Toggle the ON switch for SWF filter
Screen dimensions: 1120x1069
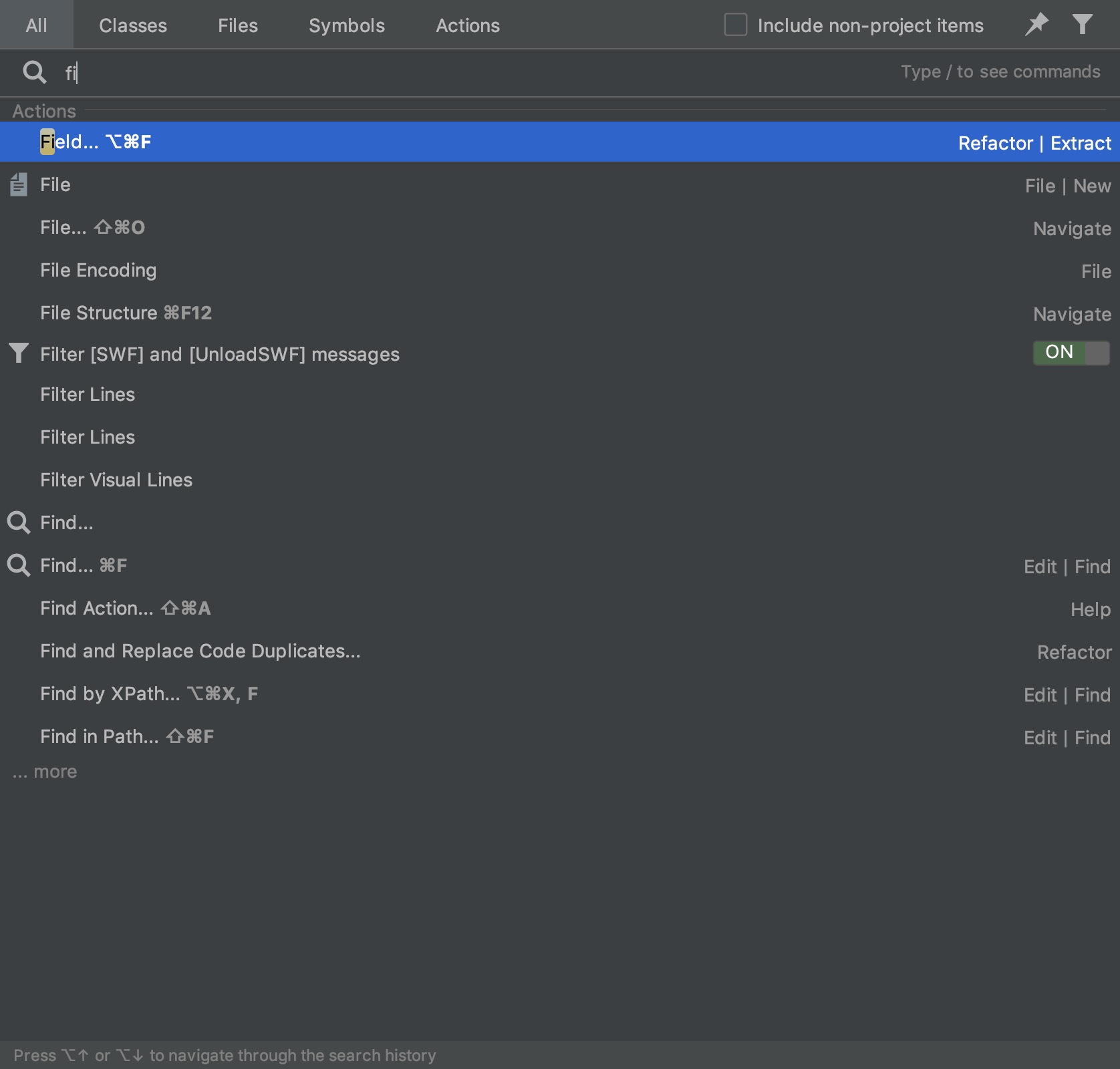[x=1071, y=353]
